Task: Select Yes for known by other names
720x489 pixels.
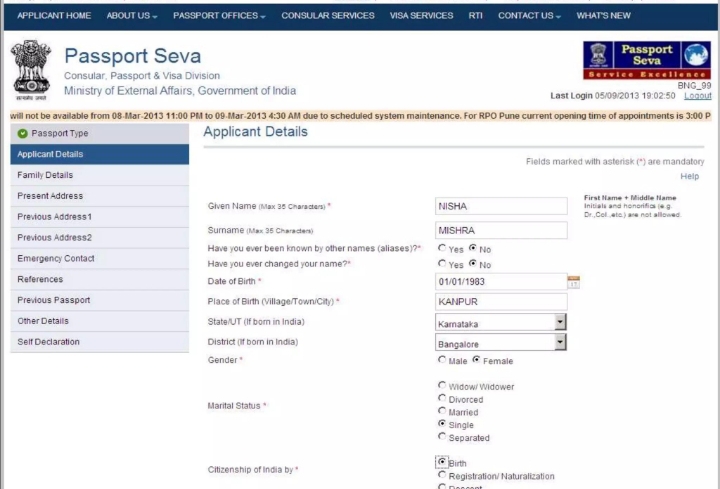Action: click(x=443, y=248)
